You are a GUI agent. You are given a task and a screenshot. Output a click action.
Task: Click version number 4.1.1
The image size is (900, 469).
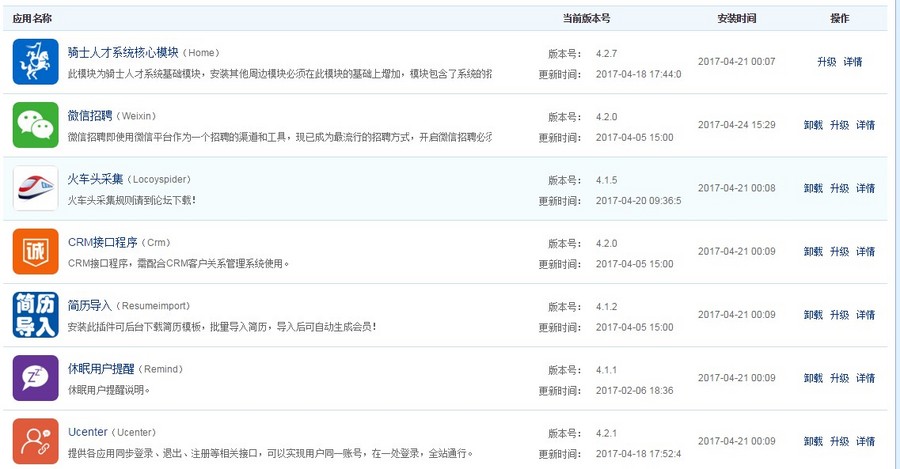click(606, 370)
